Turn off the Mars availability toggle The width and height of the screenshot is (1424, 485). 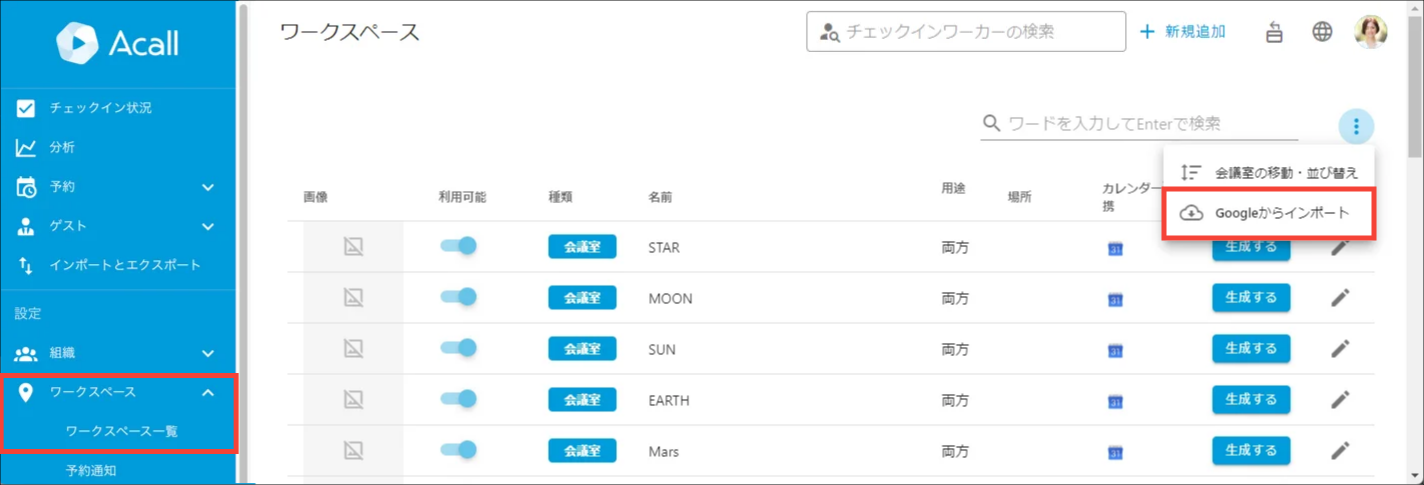pos(459,450)
